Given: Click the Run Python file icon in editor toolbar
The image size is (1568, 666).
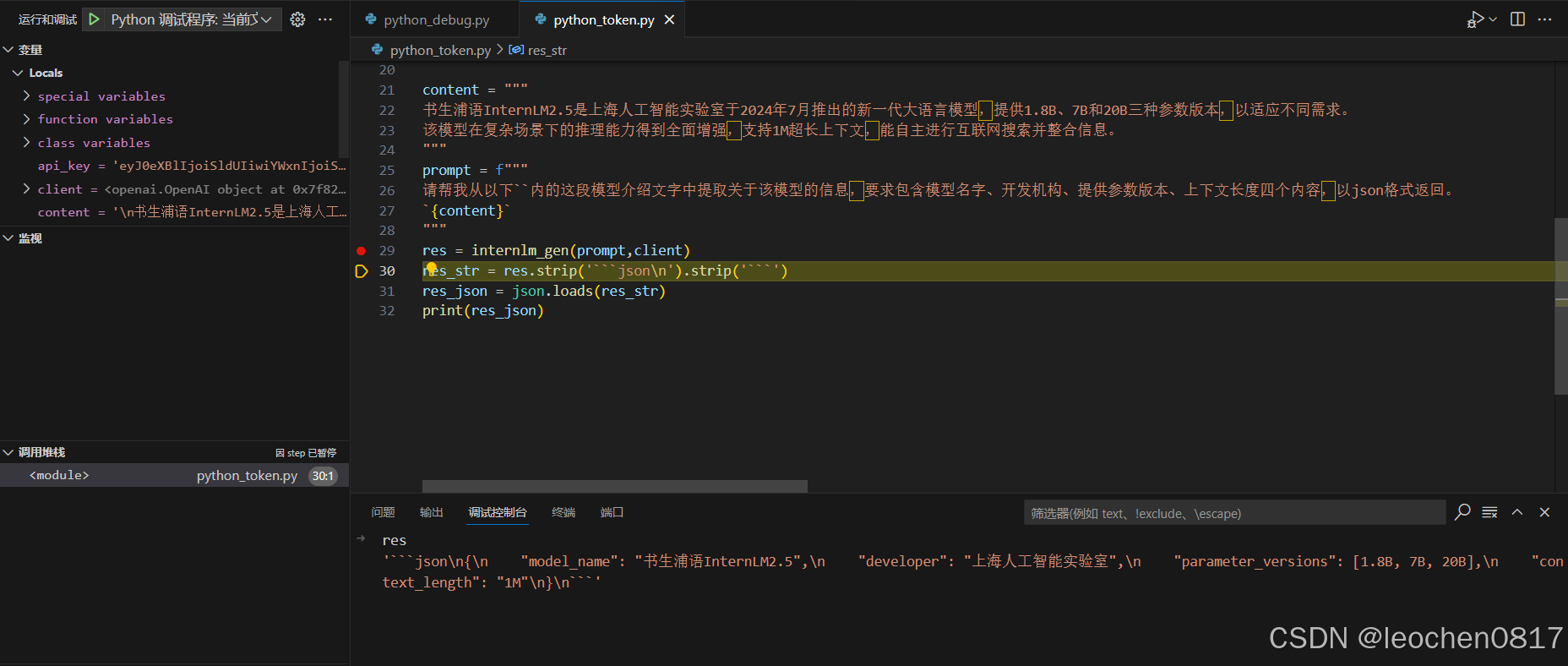Looking at the screenshot, I should tap(1475, 19).
